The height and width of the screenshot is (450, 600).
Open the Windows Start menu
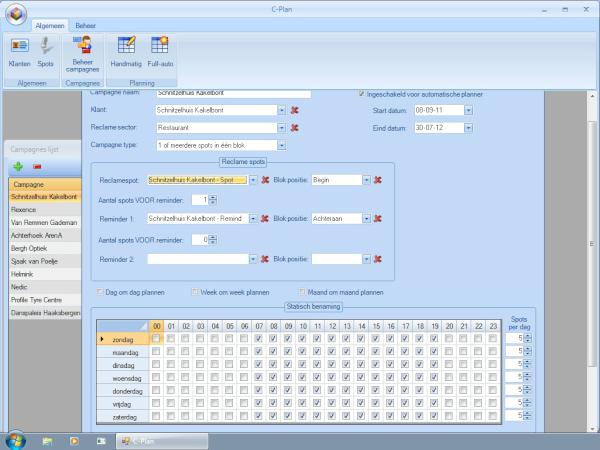15,440
